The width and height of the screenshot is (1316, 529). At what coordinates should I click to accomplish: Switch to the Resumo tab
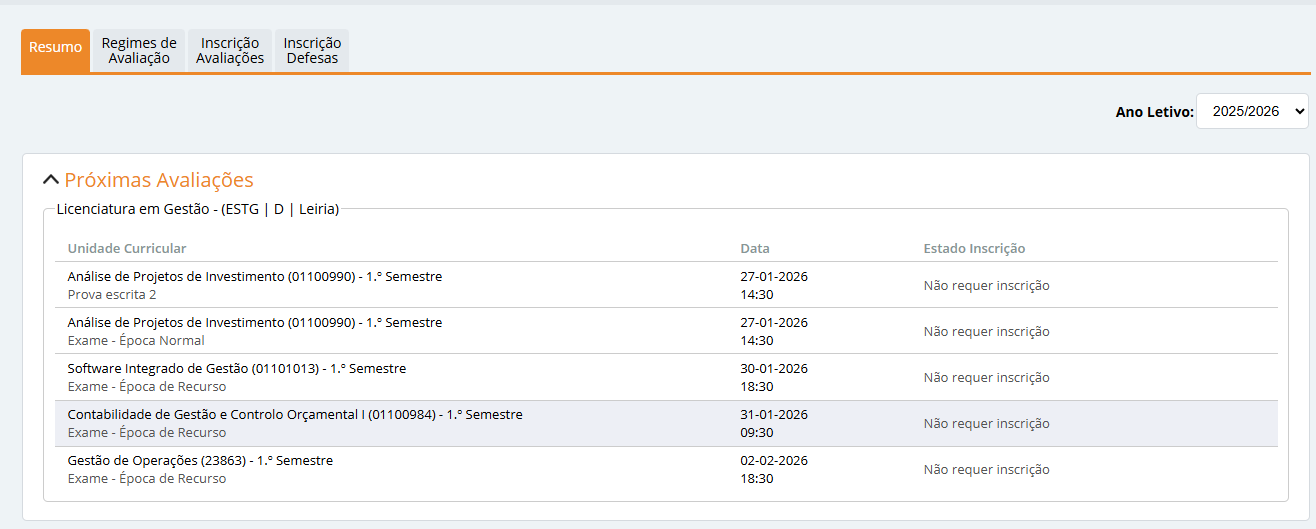click(55, 48)
